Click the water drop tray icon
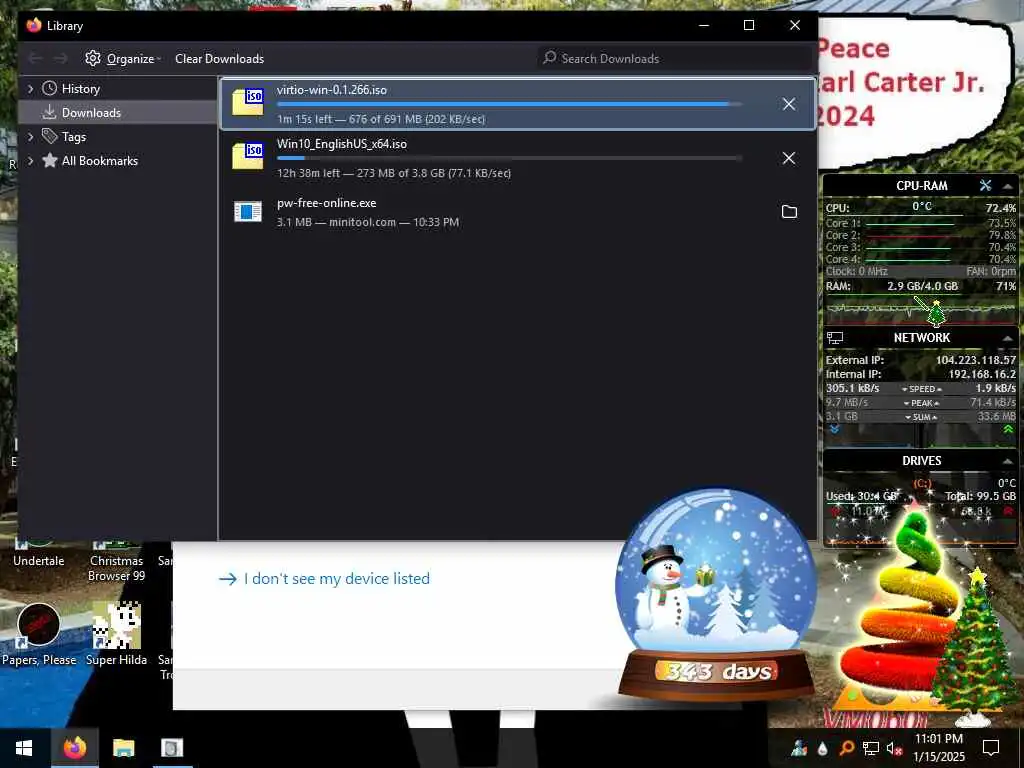Image resolution: width=1024 pixels, height=768 pixels. pyautogui.click(x=822, y=748)
